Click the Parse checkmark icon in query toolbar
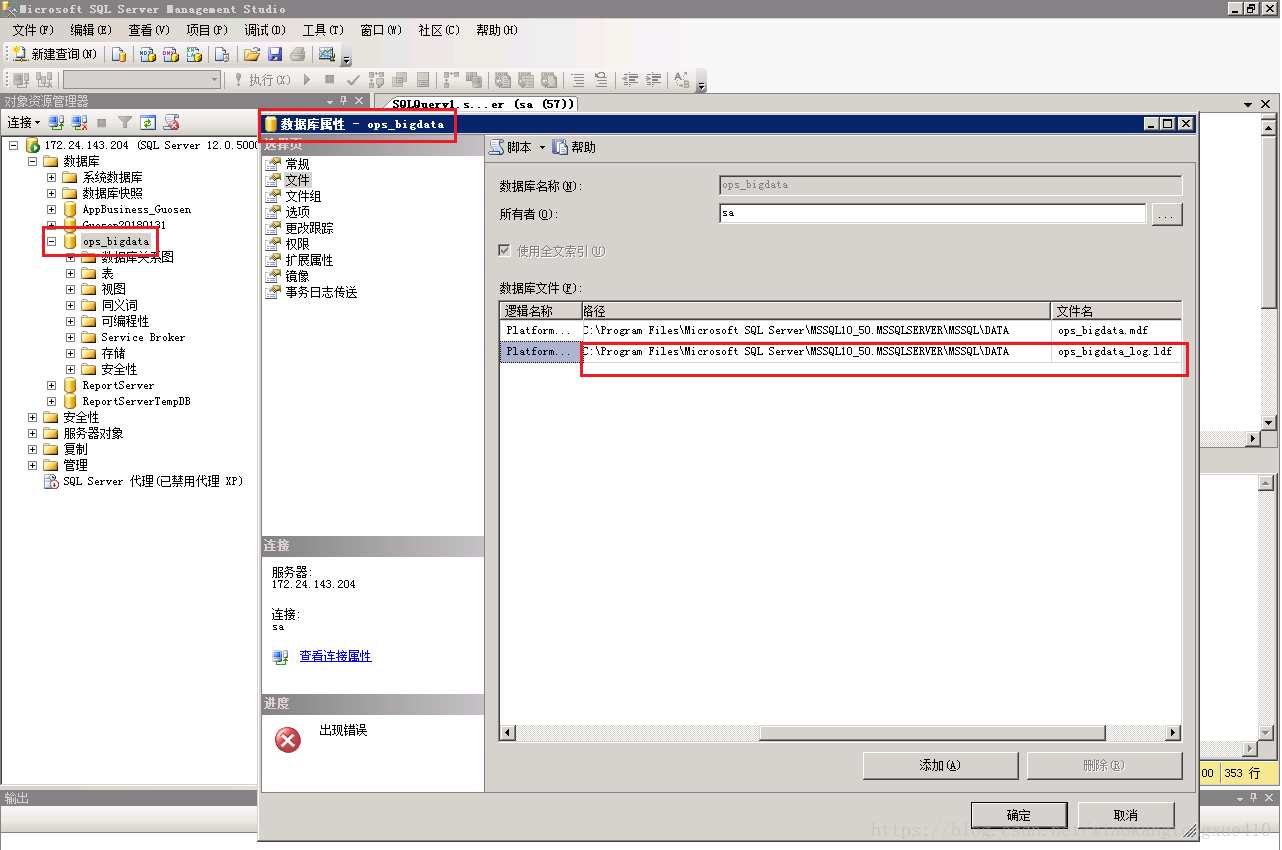1282x850 pixels. (353, 79)
